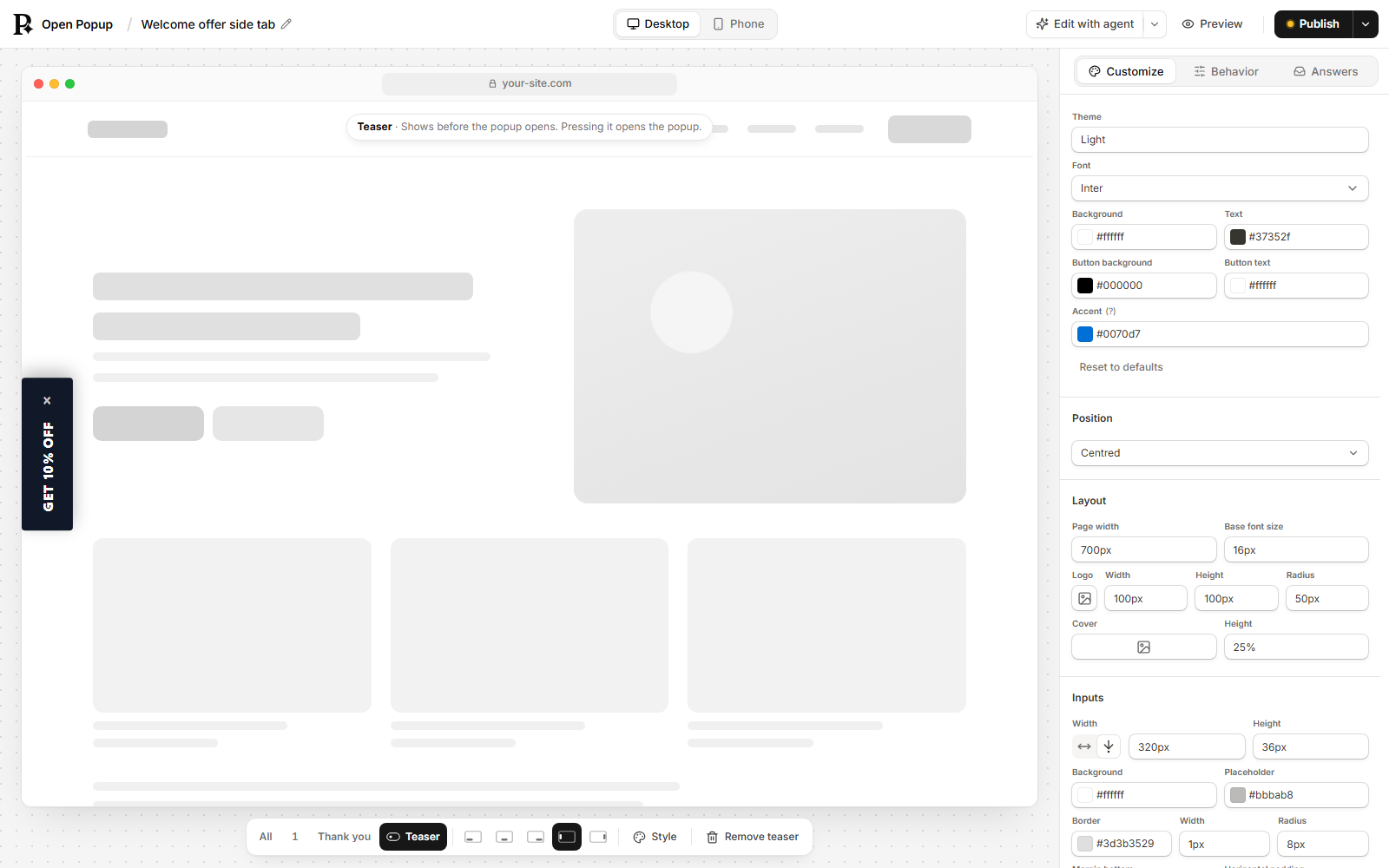Screen dimensions: 1389x868
Task: Open the Edit with agent dropdown arrow
Action: (x=1155, y=24)
